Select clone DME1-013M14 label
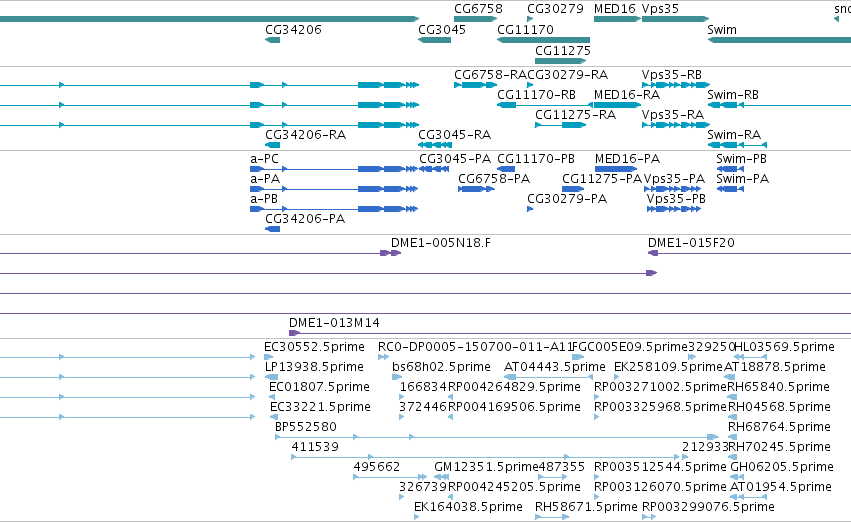 334,324
